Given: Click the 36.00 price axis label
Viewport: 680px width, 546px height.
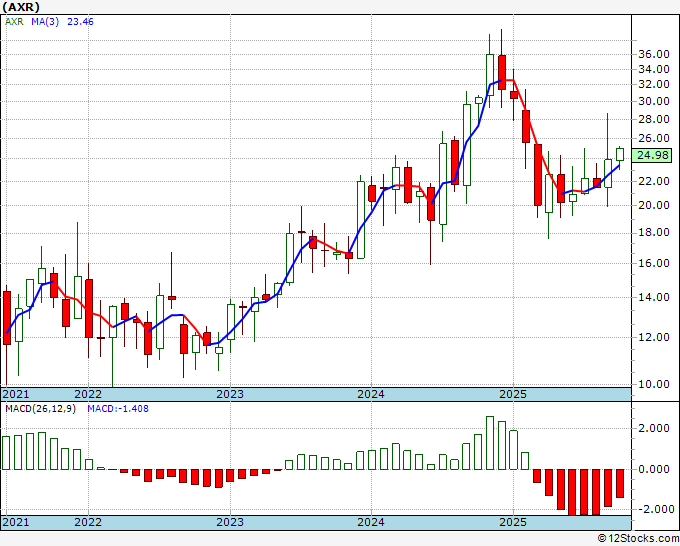Looking at the screenshot, I should coord(653,54).
